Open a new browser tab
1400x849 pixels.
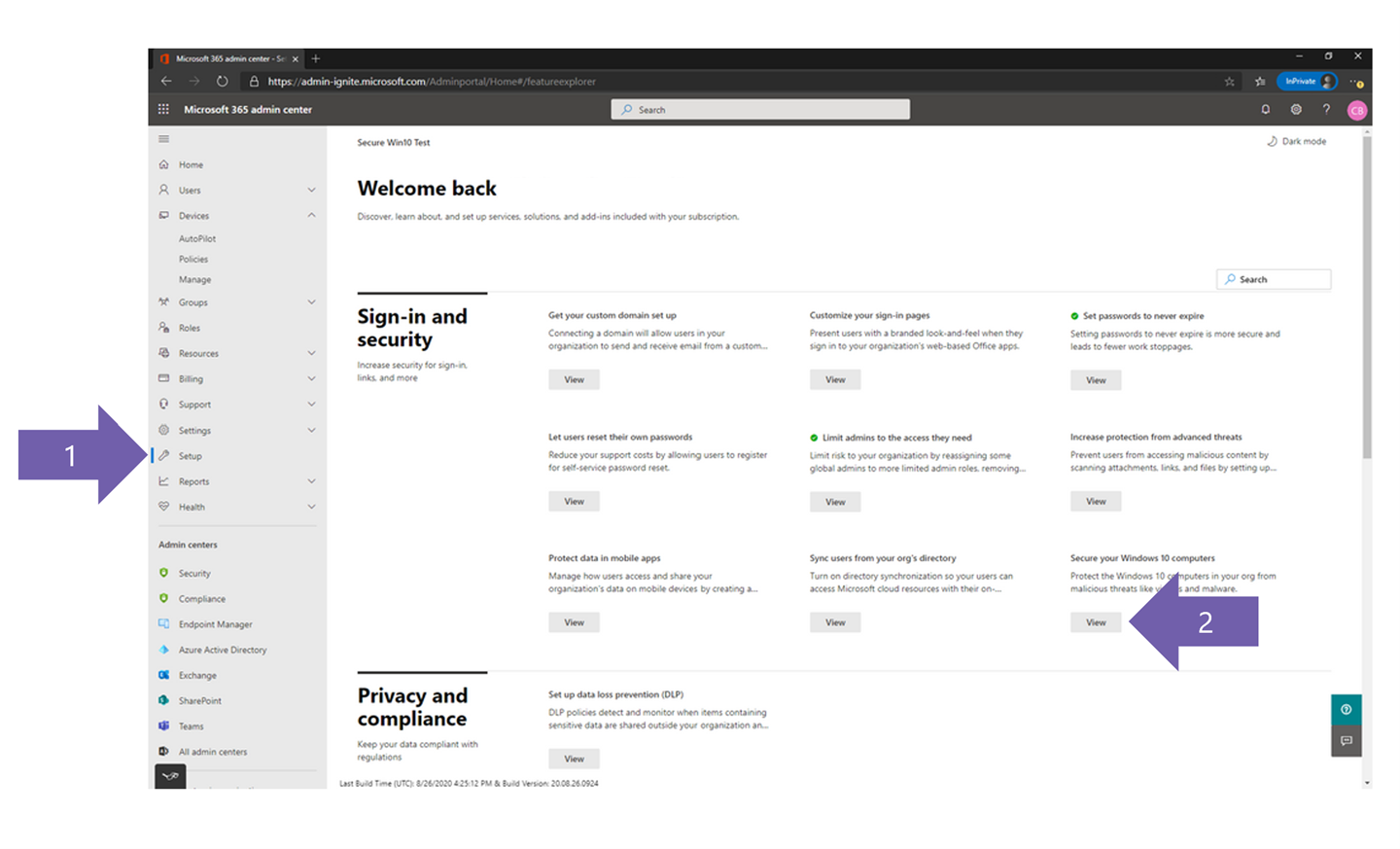pos(316,58)
